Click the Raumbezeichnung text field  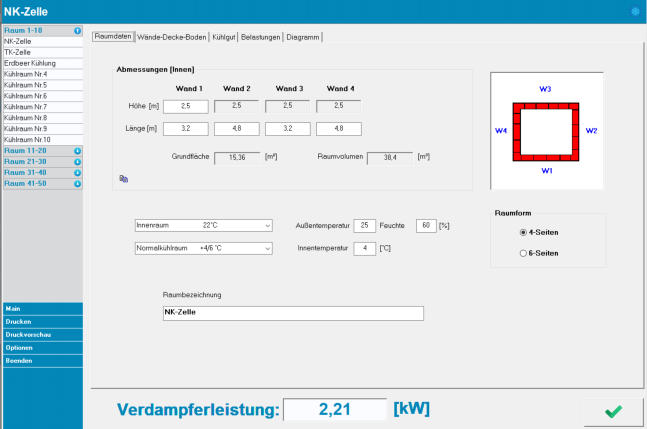pos(293,313)
